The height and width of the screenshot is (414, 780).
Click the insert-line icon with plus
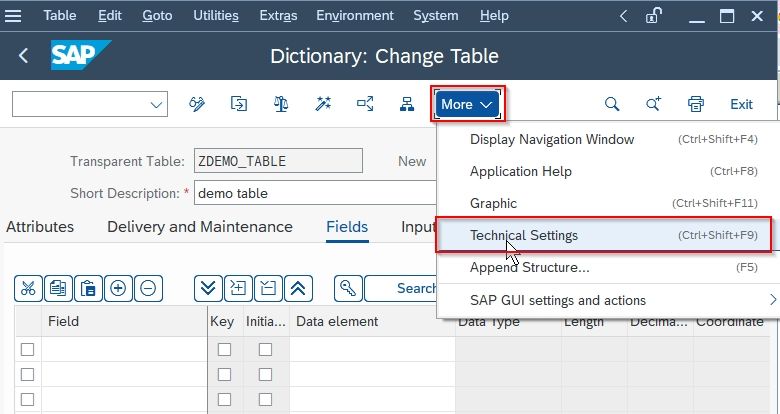pyautogui.click(x=238, y=288)
